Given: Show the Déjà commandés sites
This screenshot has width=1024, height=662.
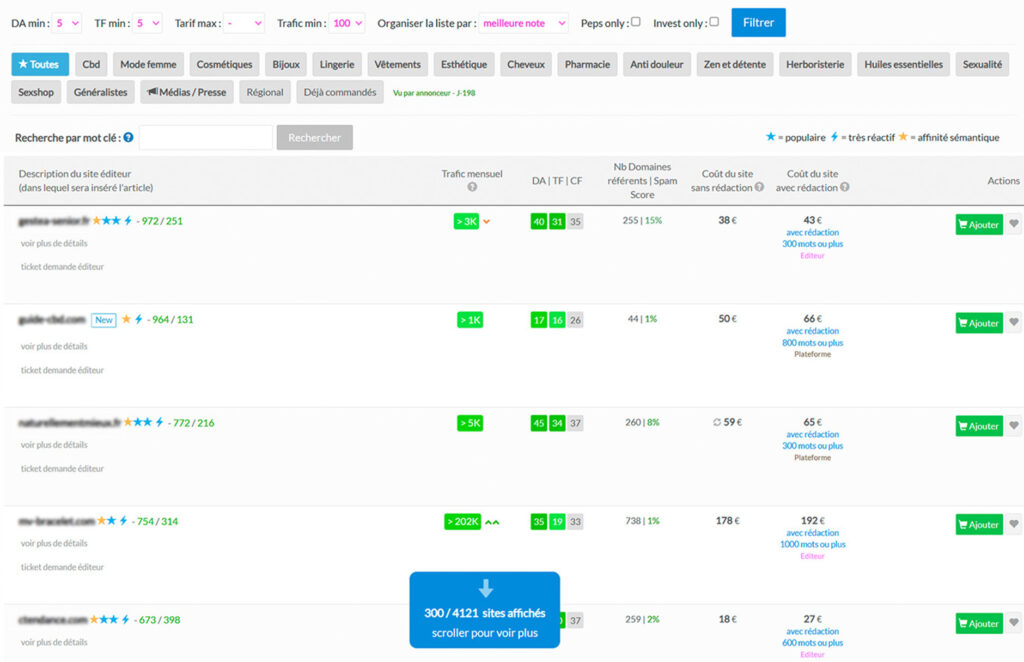Looking at the screenshot, I should [x=340, y=93].
